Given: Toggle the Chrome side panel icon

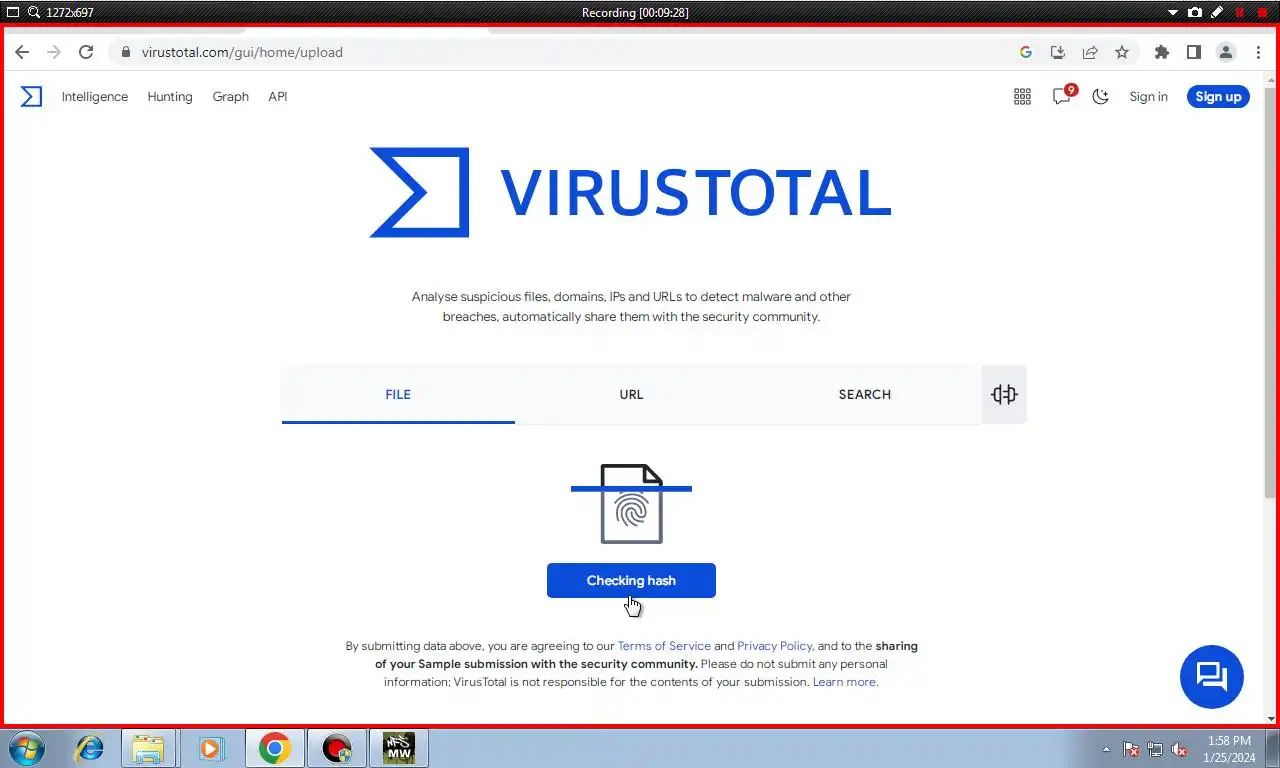Looking at the screenshot, I should (x=1193, y=52).
